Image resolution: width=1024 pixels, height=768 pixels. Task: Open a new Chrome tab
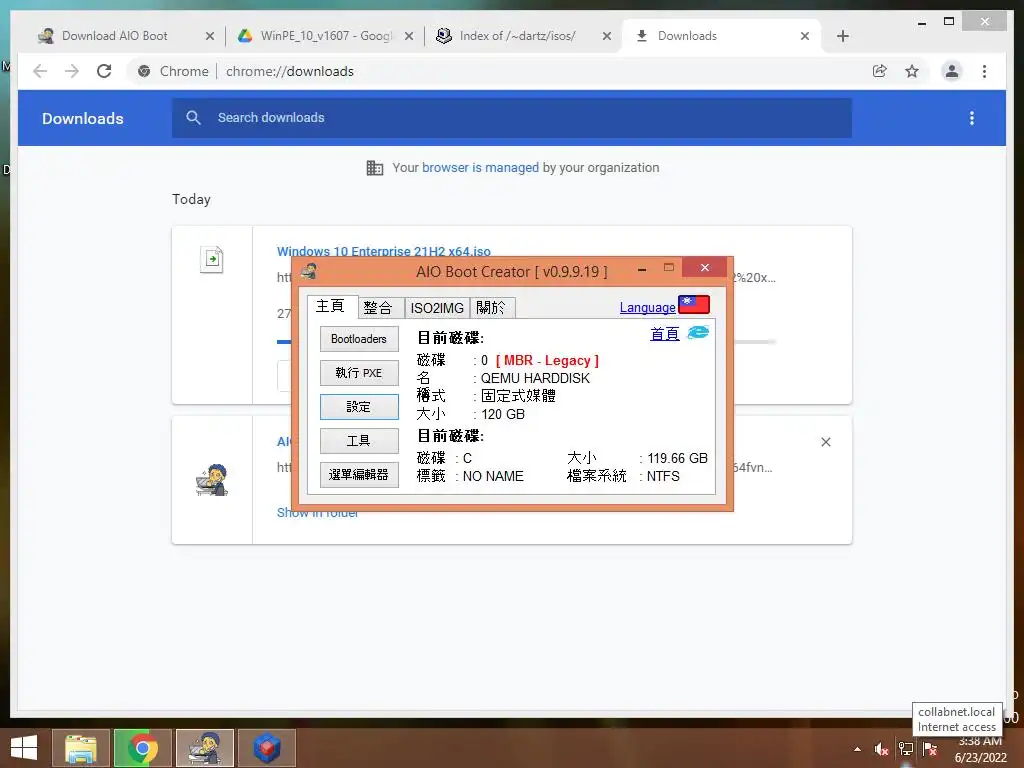[842, 36]
